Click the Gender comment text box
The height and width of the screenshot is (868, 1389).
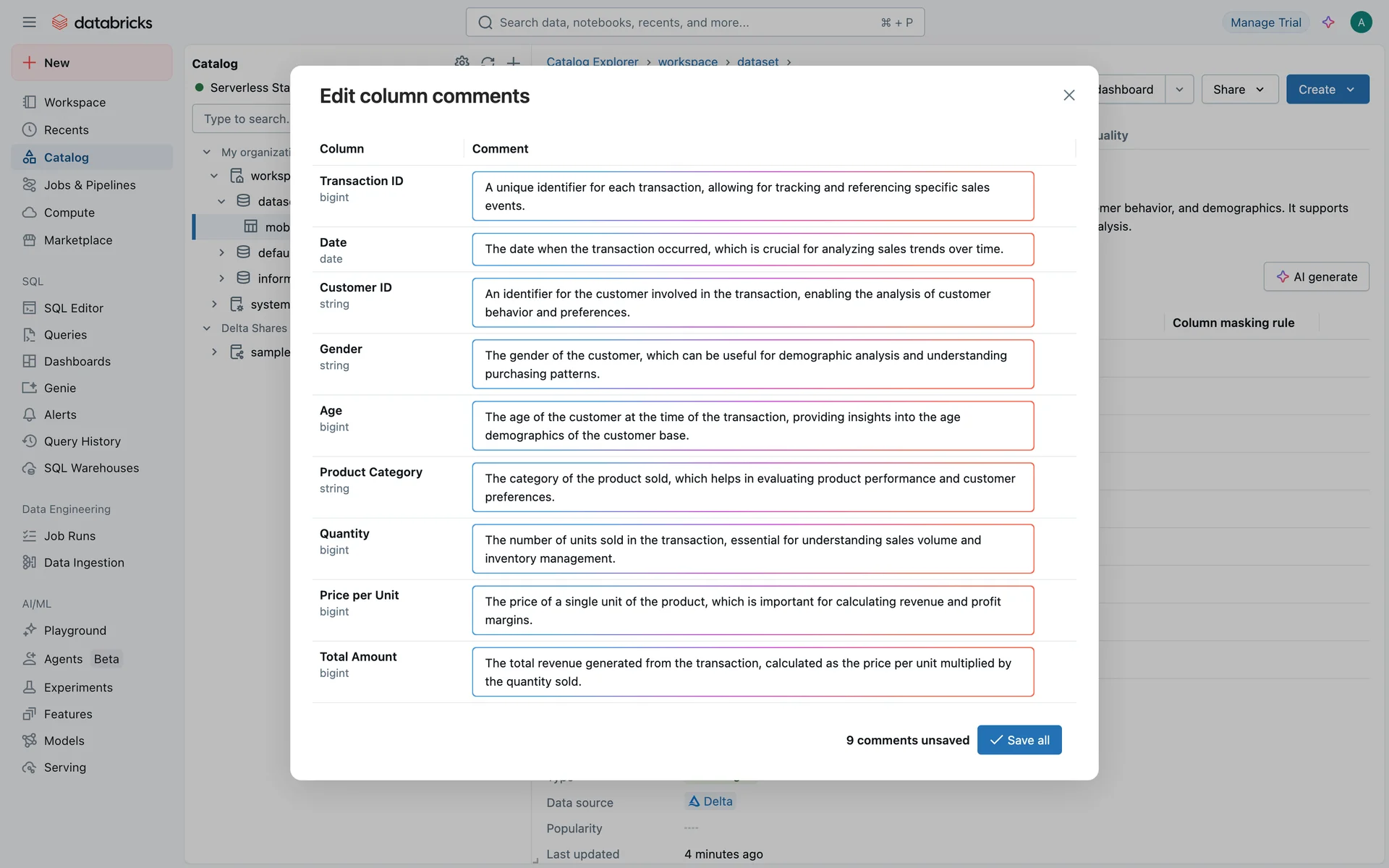click(x=752, y=365)
